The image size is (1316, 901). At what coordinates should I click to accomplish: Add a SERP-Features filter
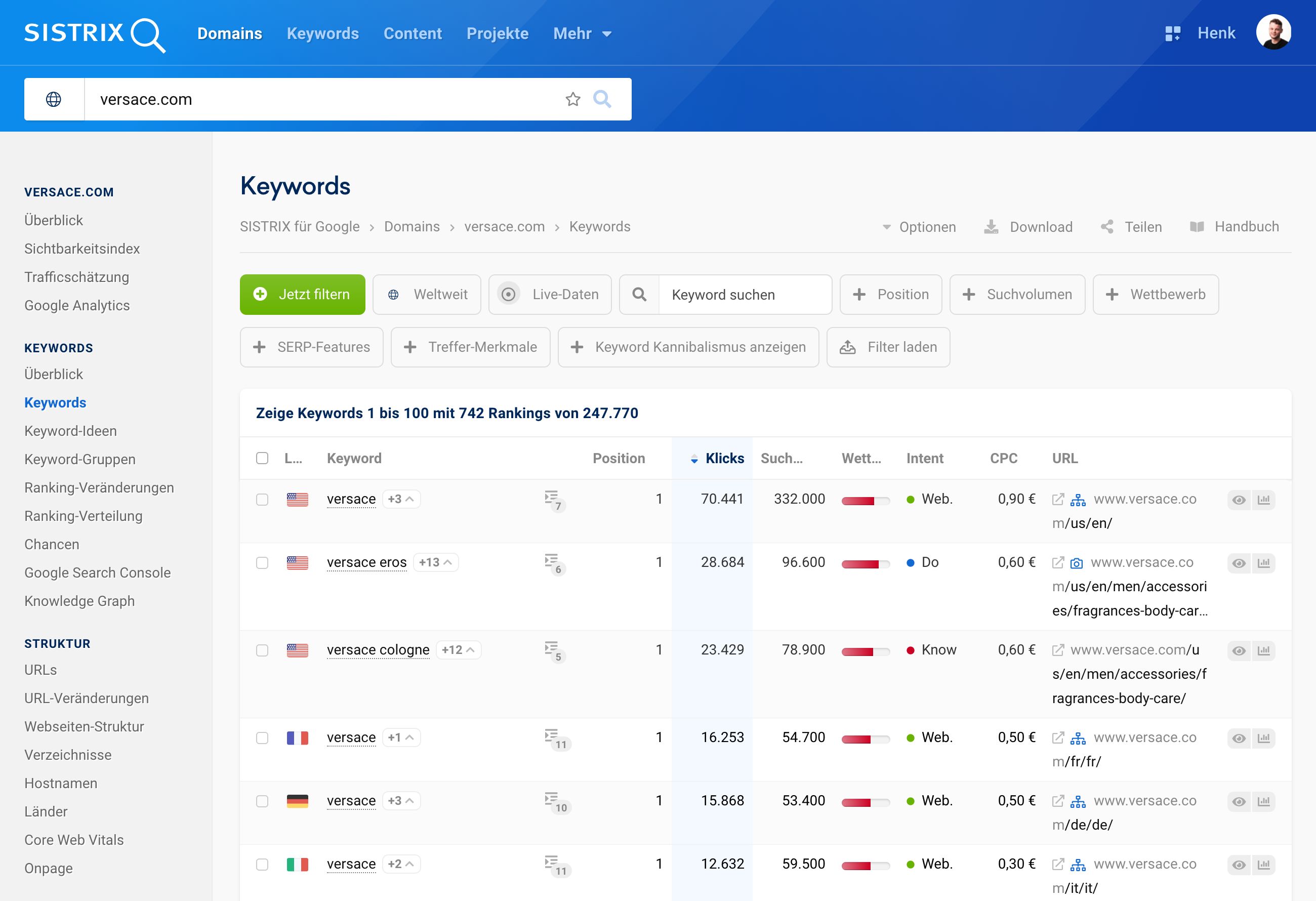[311, 347]
